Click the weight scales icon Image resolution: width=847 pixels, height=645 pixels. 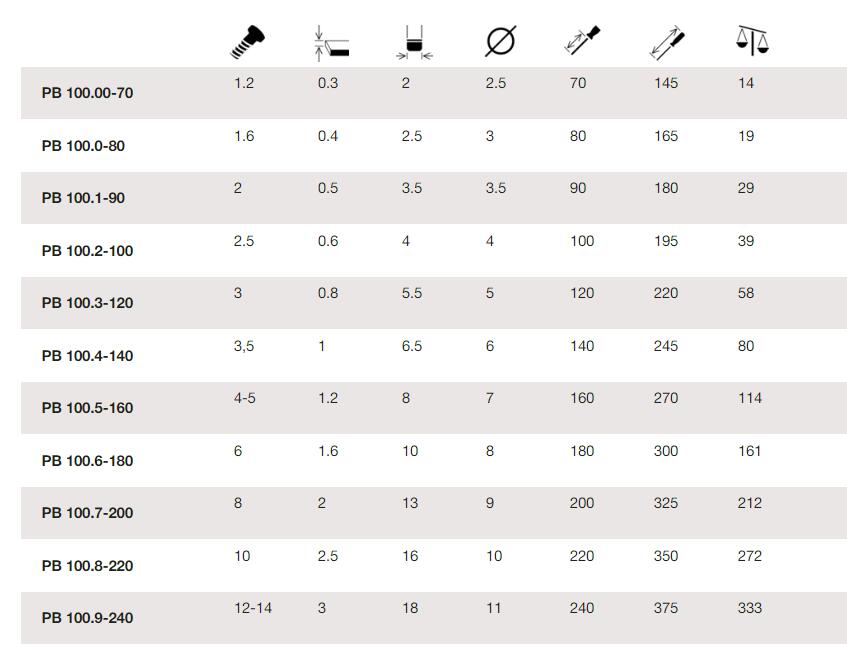pyautogui.click(x=752, y=41)
